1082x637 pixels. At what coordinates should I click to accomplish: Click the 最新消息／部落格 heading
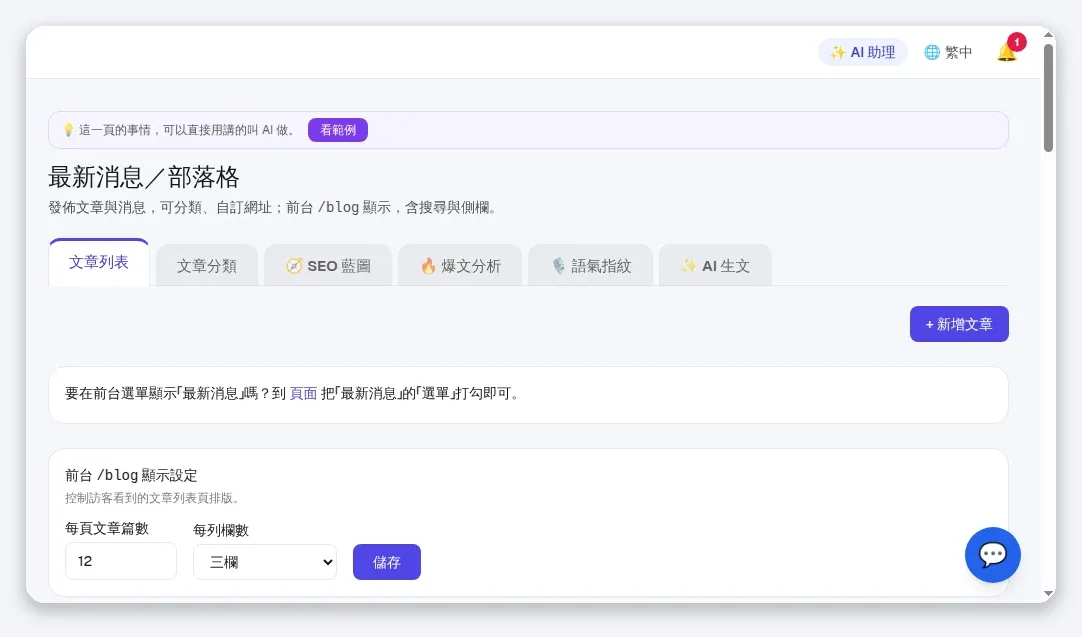tap(144, 177)
